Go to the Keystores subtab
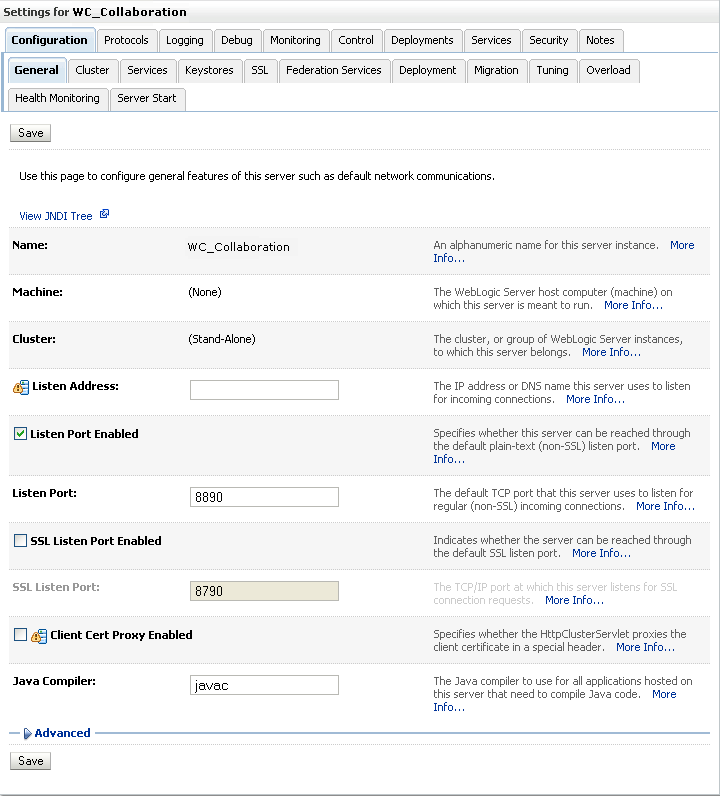 point(209,70)
